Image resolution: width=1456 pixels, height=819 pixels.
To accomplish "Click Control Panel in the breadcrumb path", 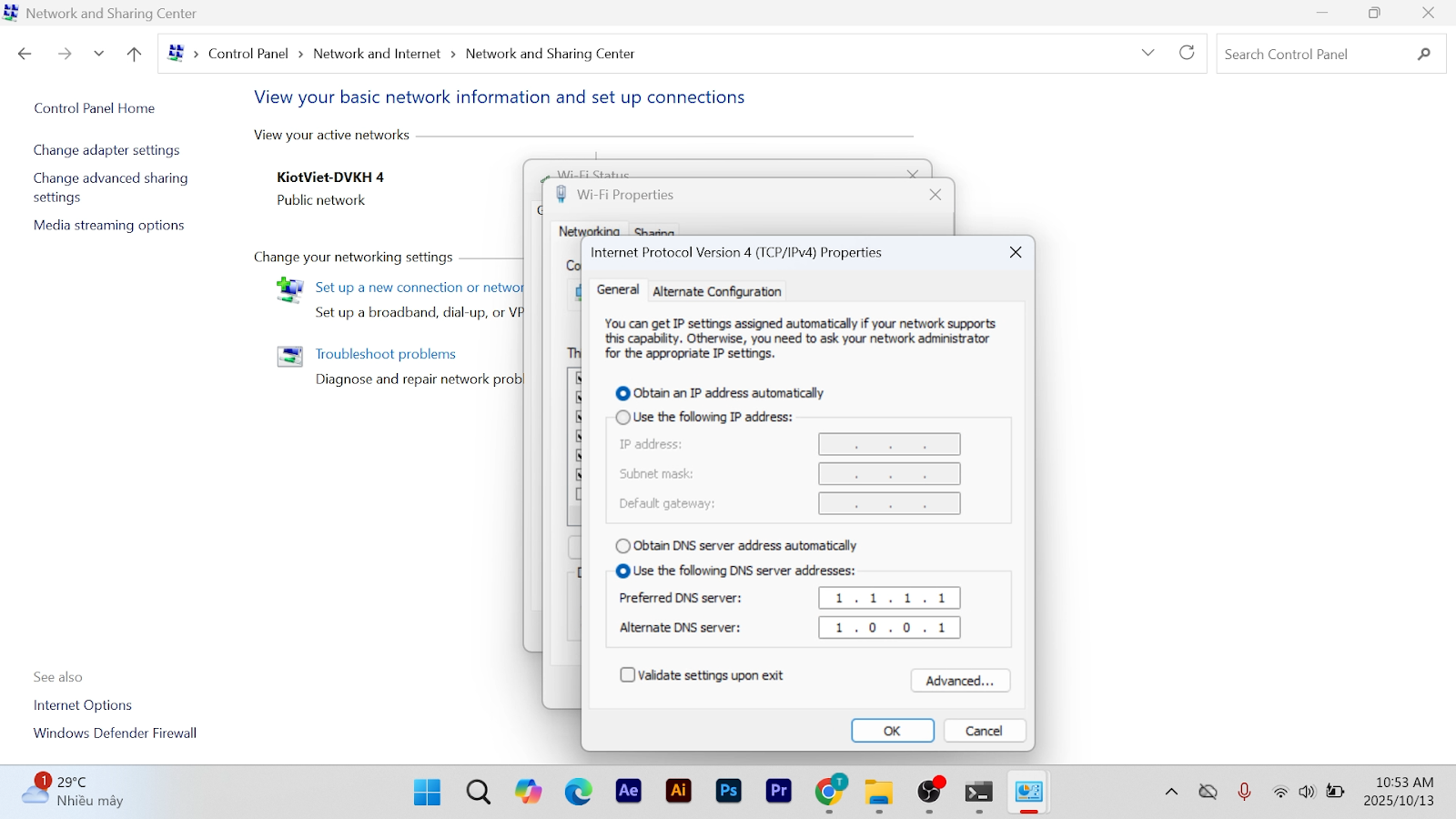I will (248, 54).
